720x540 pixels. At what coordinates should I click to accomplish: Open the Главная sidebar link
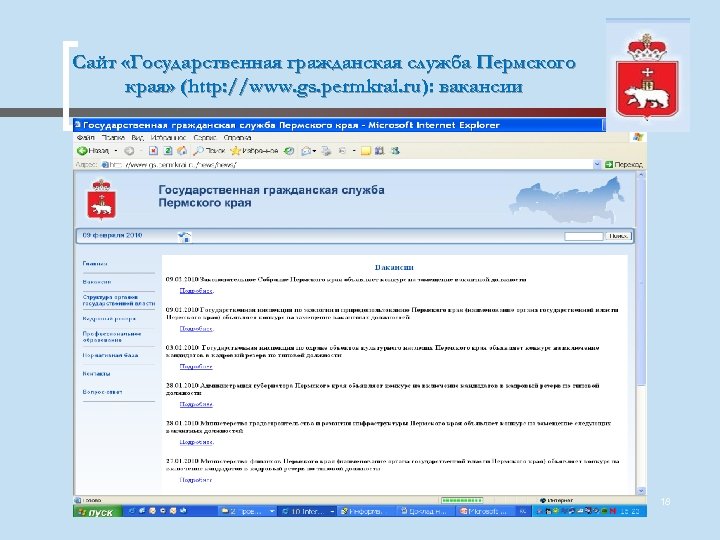[95, 264]
